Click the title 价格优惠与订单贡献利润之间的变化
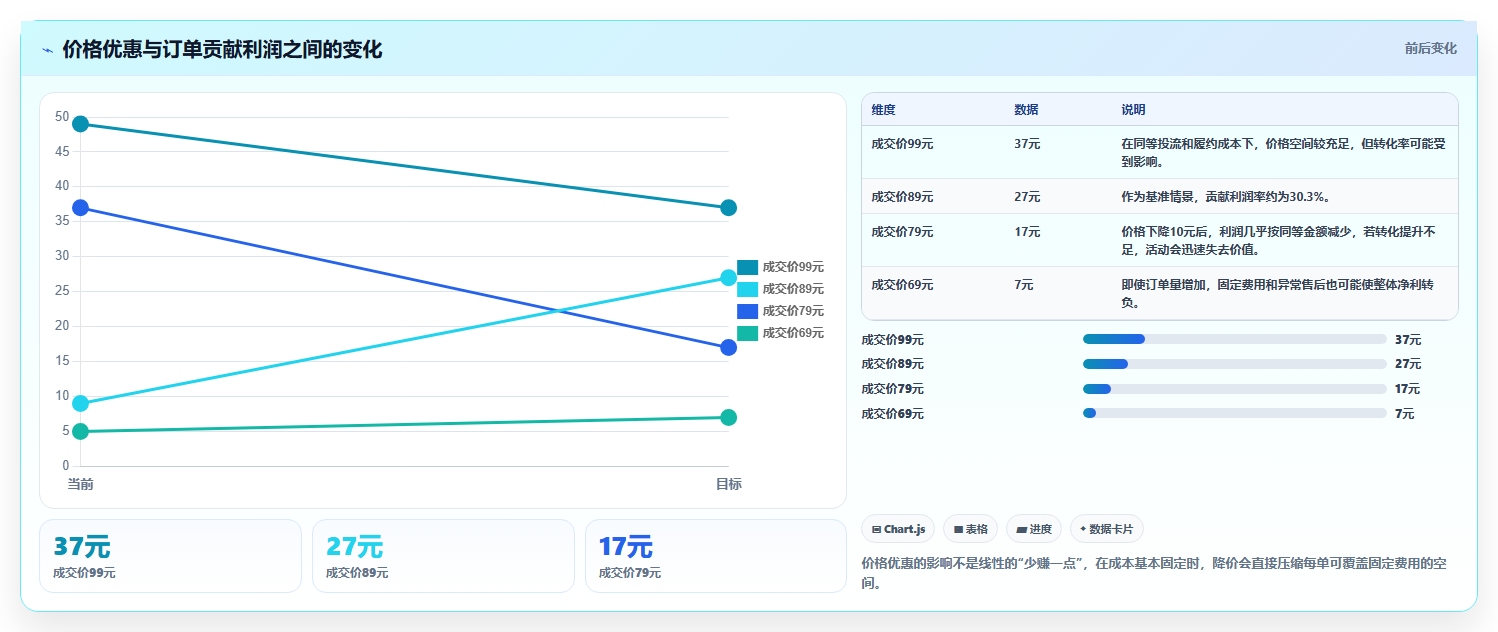 222,50
